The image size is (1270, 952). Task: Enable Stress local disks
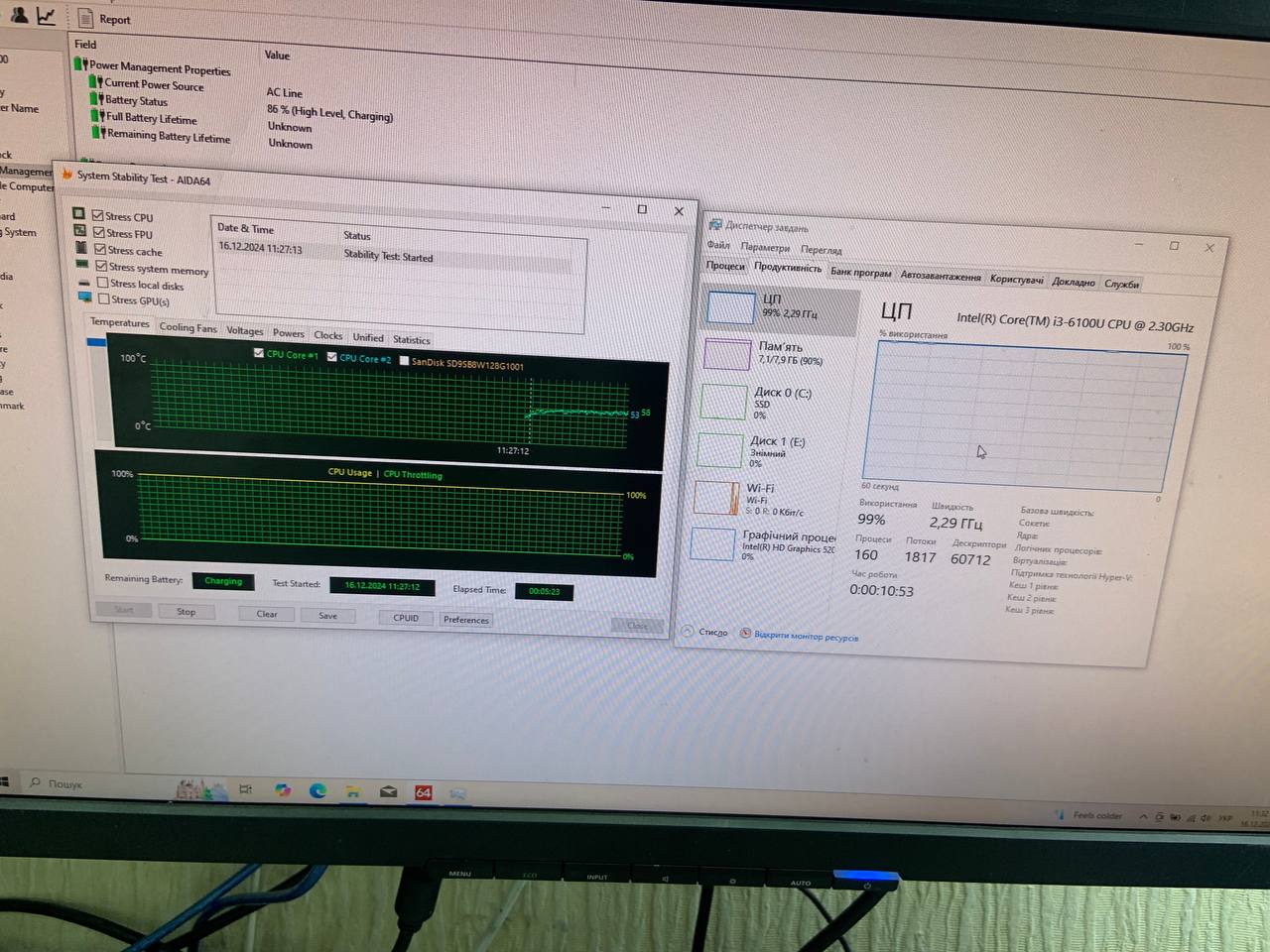pyautogui.click(x=102, y=283)
